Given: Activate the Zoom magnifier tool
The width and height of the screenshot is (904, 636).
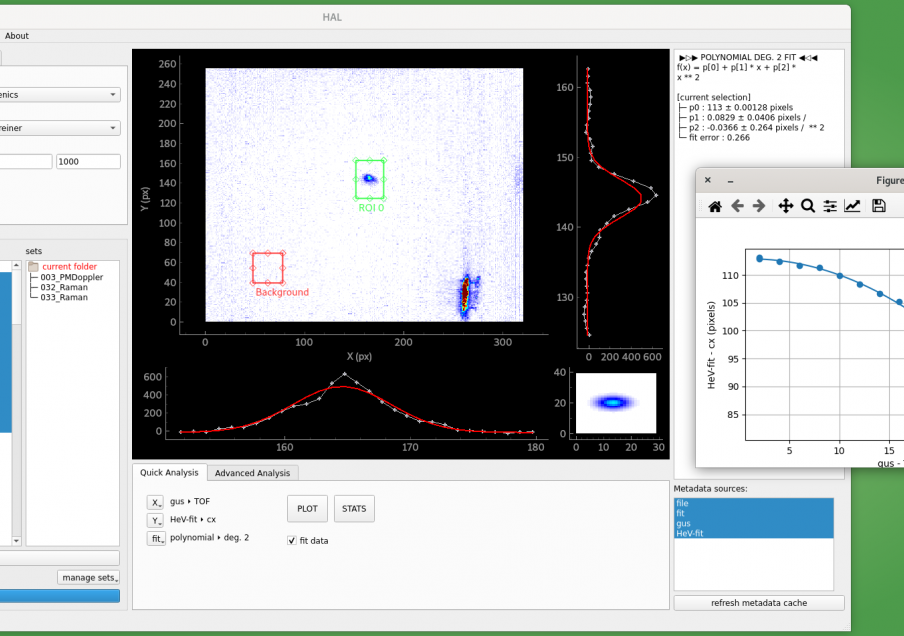Looking at the screenshot, I should point(808,206).
